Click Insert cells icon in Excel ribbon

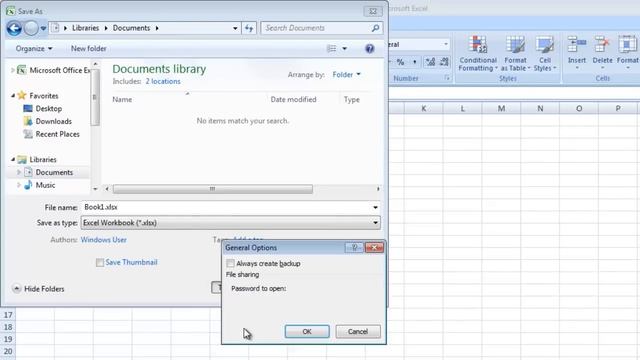[x=577, y=44]
